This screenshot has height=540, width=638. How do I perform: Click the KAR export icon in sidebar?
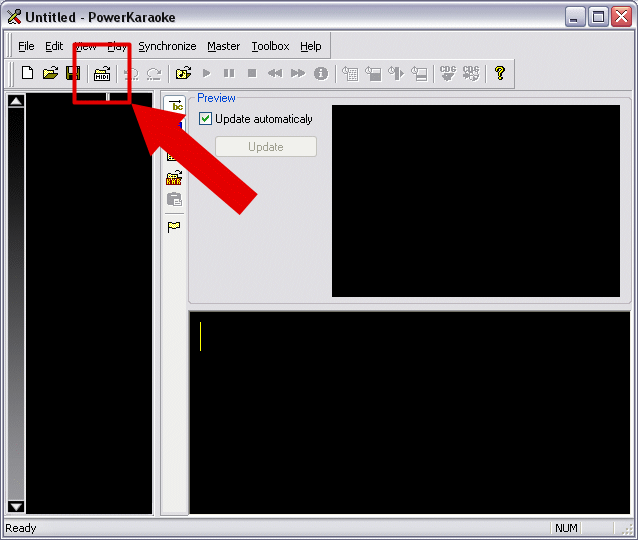(174, 178)
